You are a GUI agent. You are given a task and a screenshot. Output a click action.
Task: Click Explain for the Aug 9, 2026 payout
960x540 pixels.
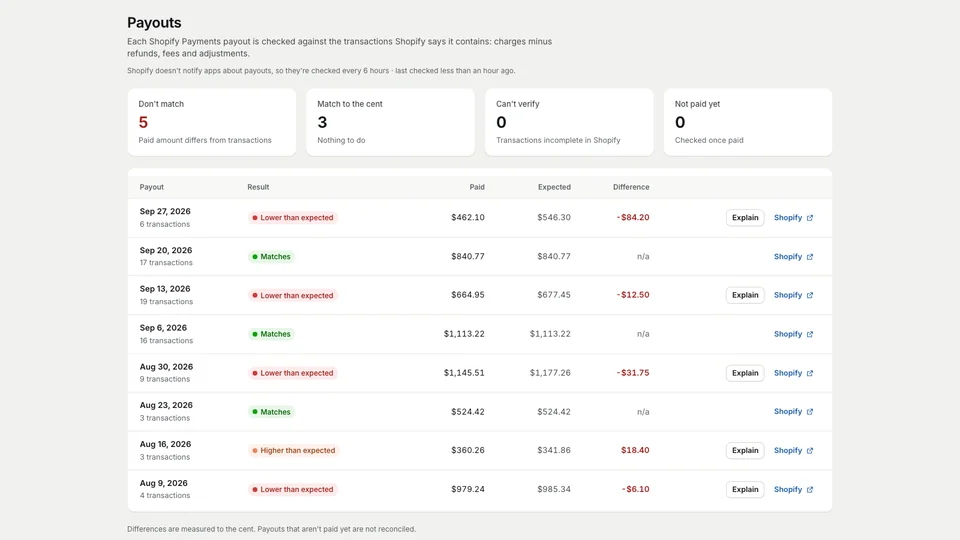click(744, 489)
